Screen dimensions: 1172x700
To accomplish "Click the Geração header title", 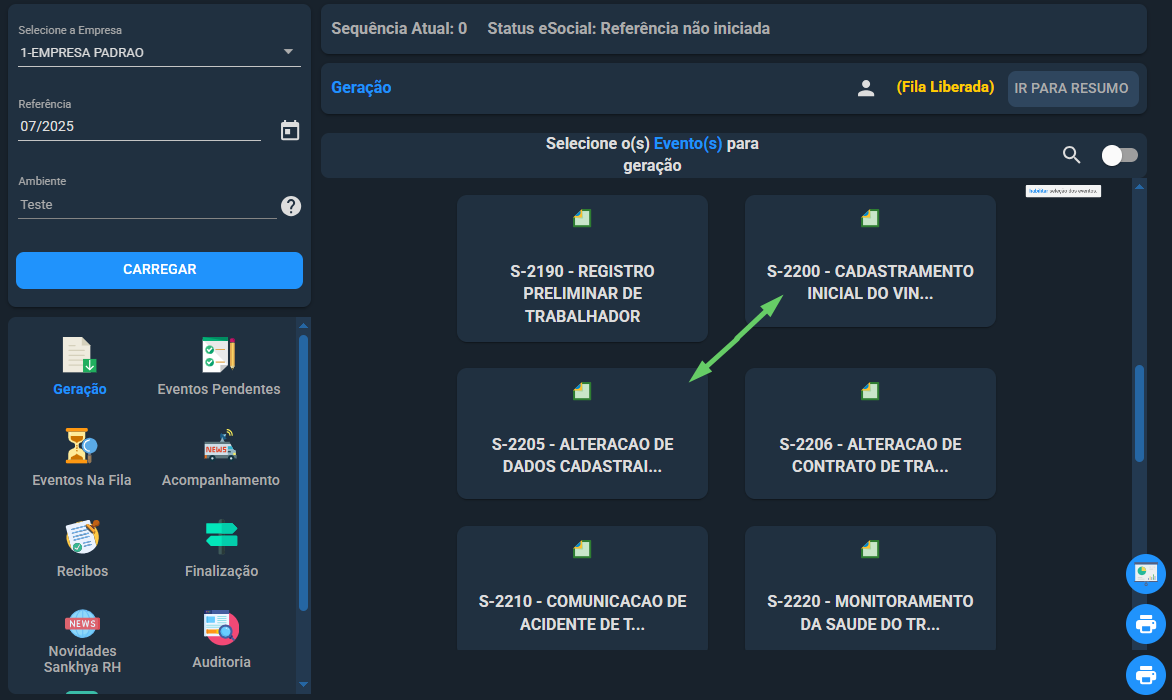I will tap(361, 87).
